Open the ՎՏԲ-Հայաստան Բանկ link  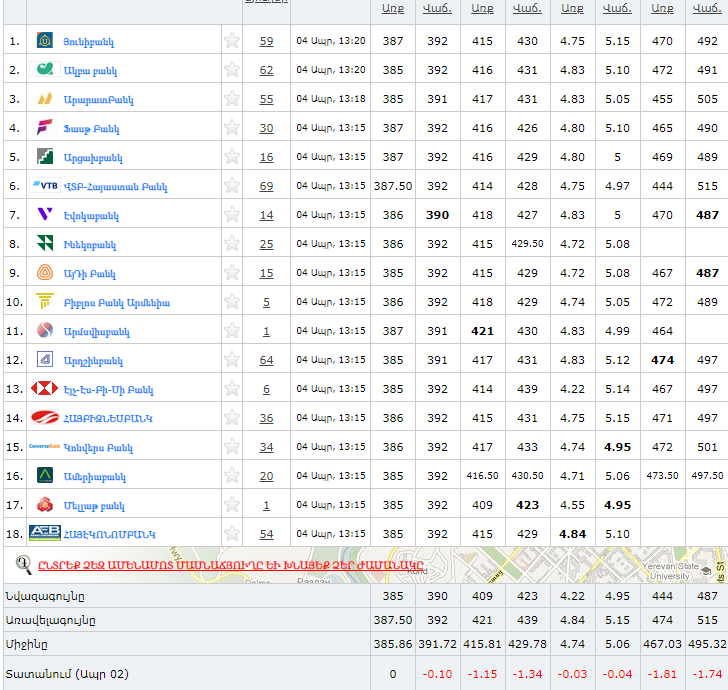click(115, 187)
